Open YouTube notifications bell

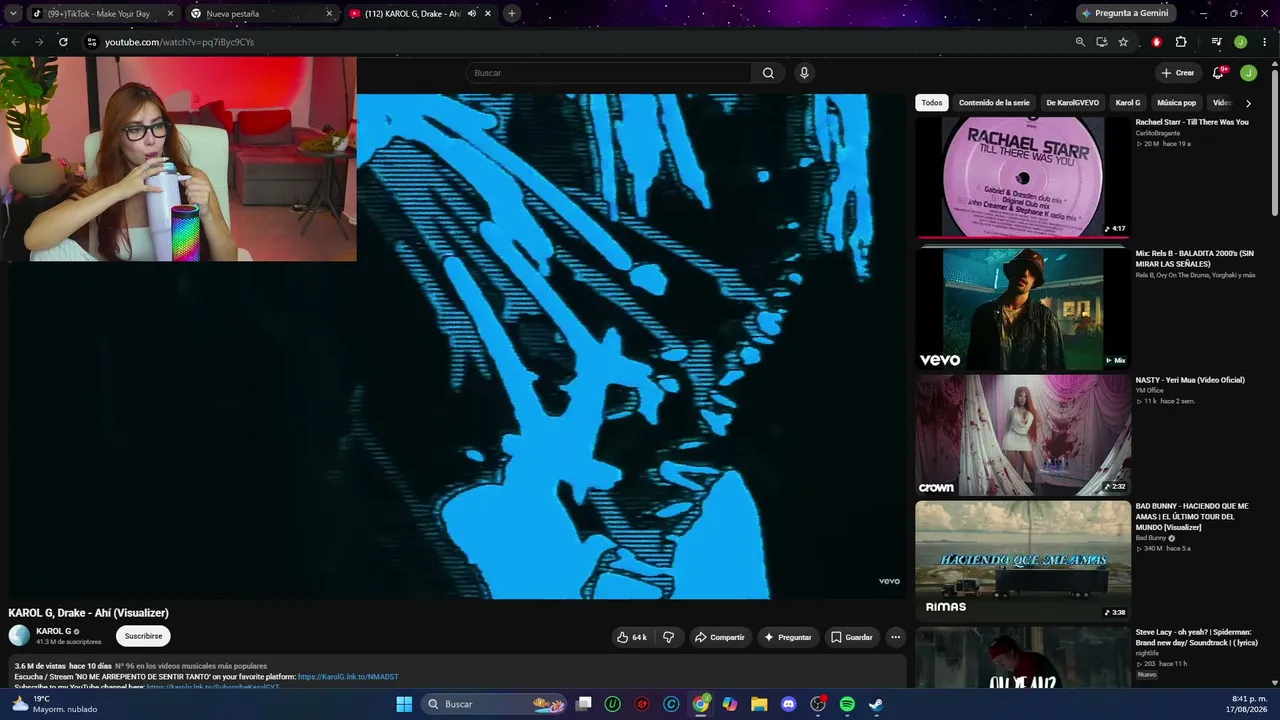click(1219, 73)
